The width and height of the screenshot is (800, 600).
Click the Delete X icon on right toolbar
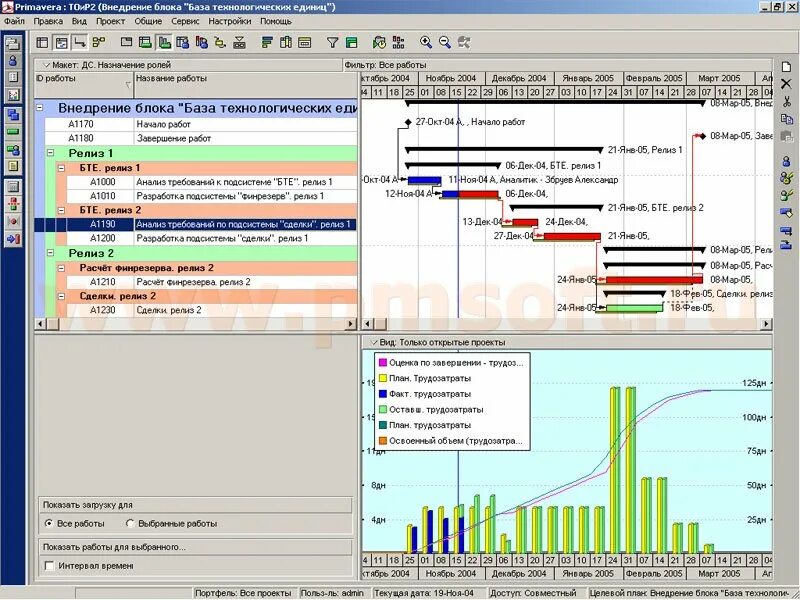point(786,84)
